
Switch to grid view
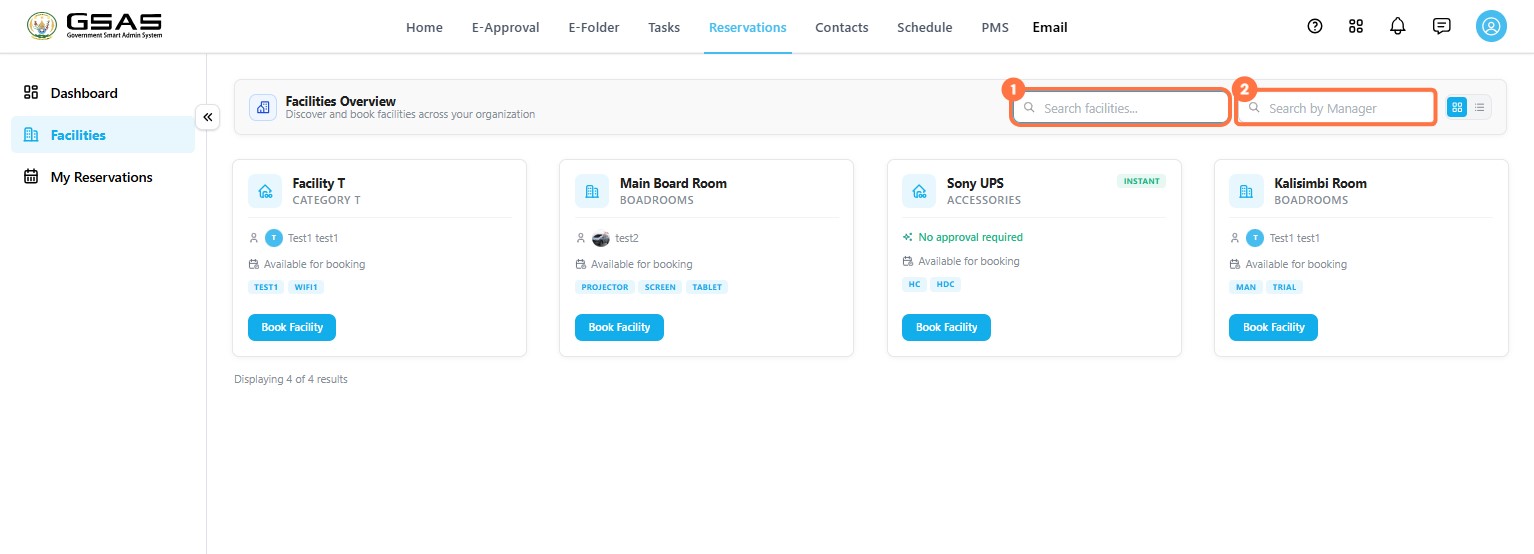click(1457, 107)
